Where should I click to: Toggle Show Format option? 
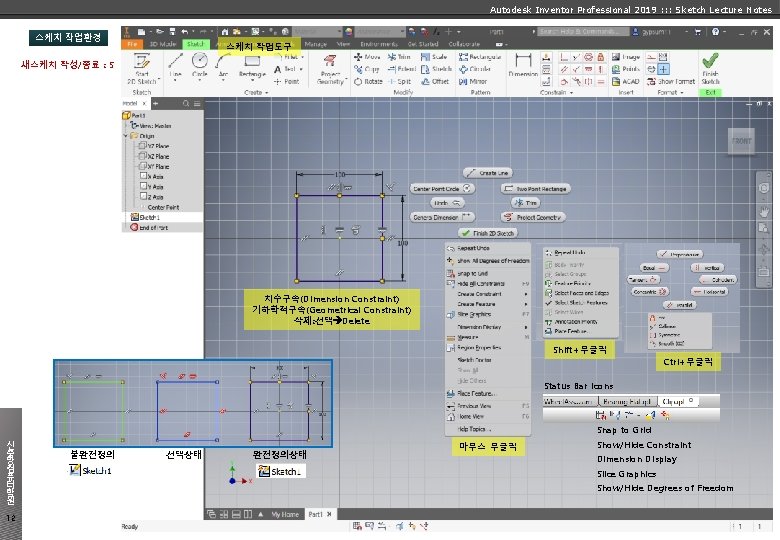(x=671, y=81)
